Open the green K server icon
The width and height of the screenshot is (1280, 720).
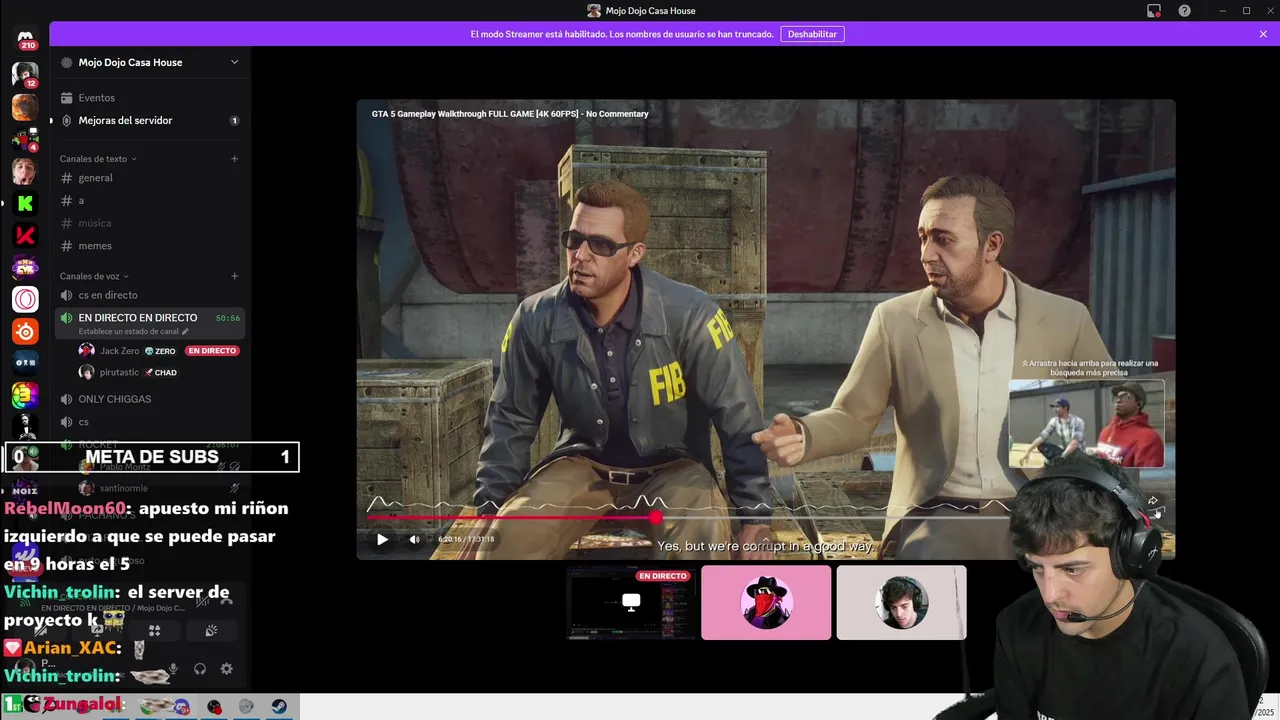[x=25, y=203]
